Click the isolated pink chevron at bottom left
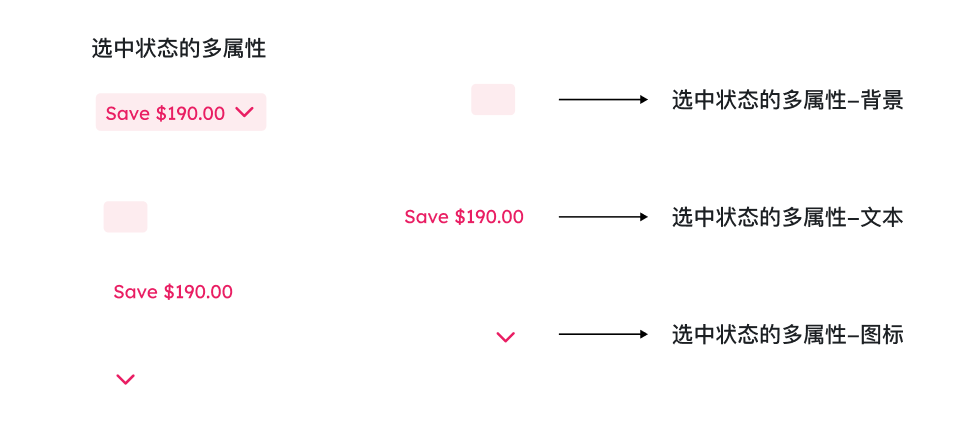 (125, 379)
